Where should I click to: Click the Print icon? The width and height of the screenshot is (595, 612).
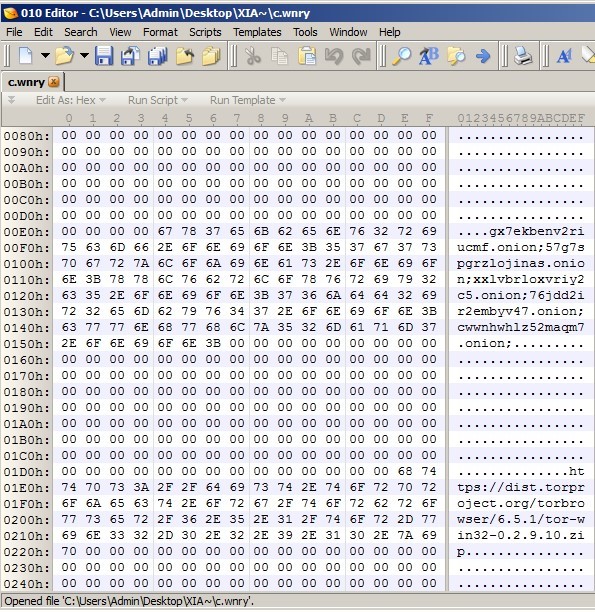click(523, 56)
